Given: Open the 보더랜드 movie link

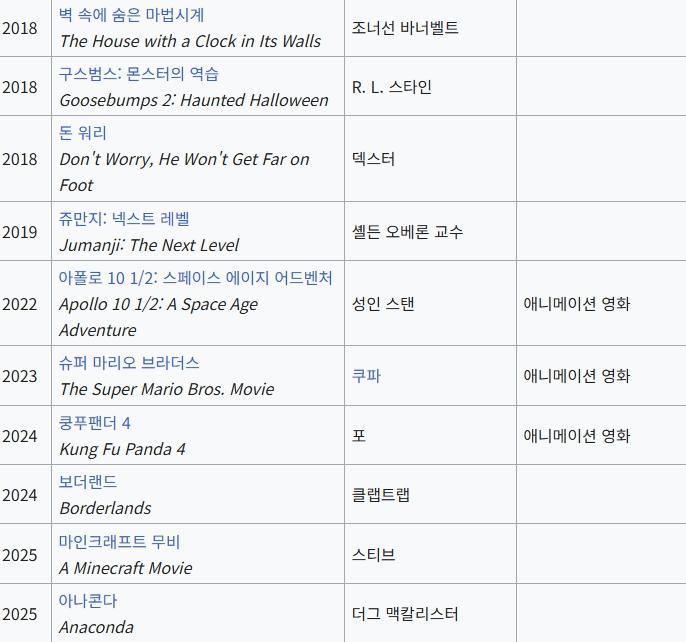Looking at the screenshot, I should (x=88, y=482).
